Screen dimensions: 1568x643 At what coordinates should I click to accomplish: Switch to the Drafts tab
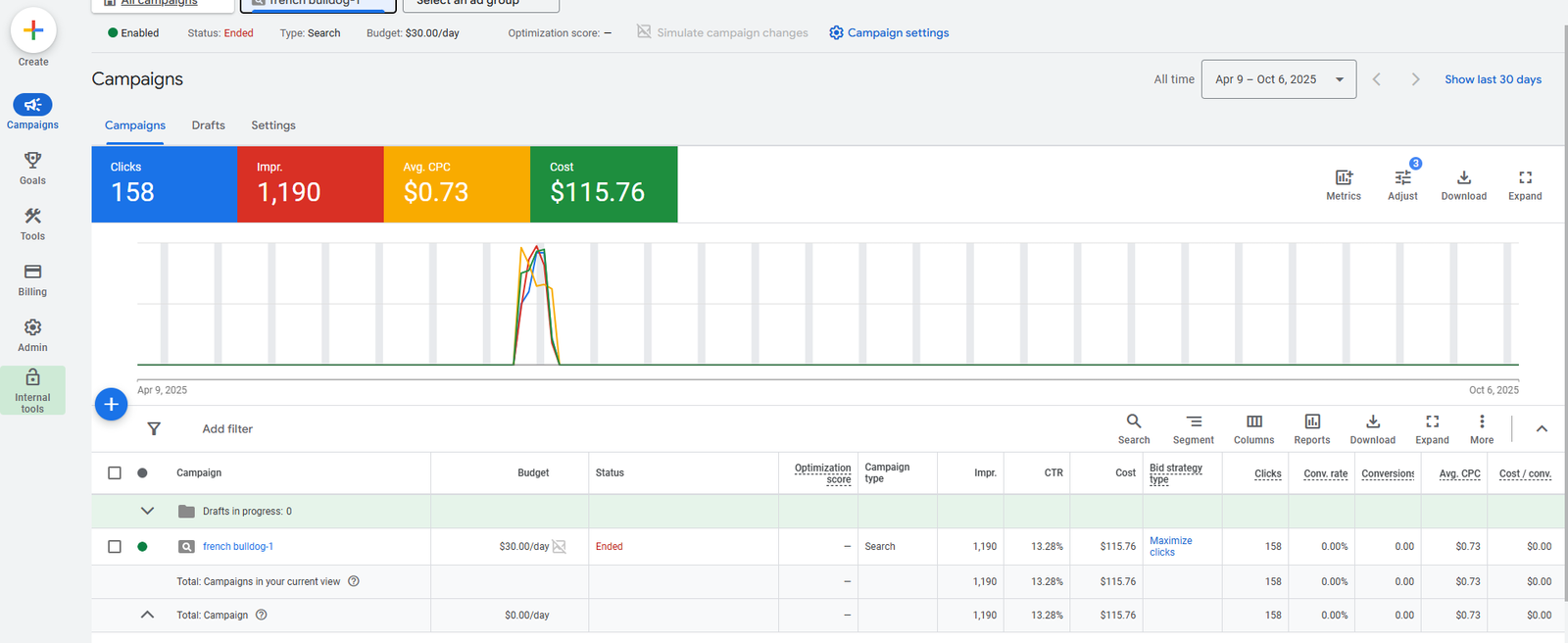pos(208,125)
